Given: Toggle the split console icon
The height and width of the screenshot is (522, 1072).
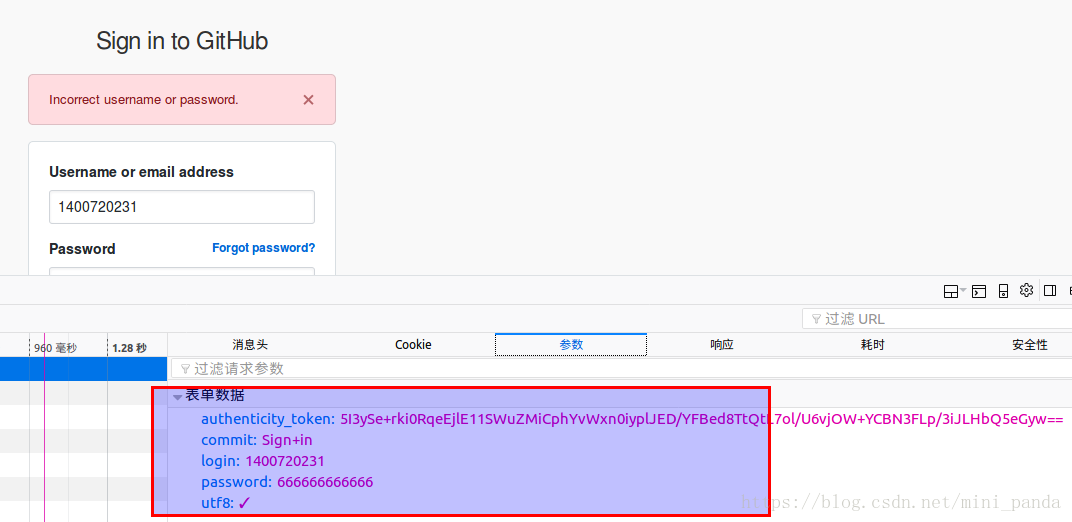Looking at the screenshot, I should click(x=979, y=292).
